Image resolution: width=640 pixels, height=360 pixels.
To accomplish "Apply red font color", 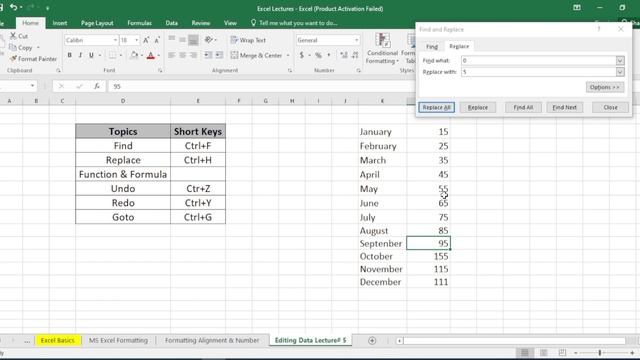I will click(x=151, y=55).
